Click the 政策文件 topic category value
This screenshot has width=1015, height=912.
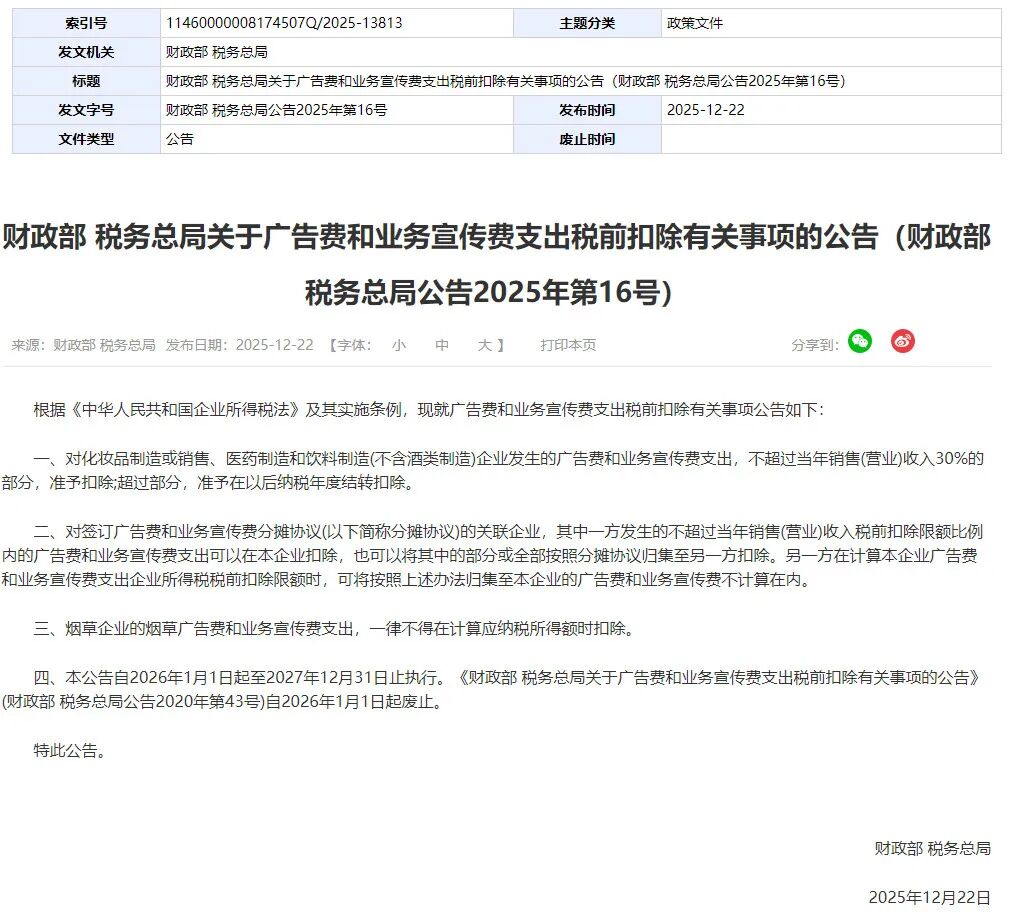[691, 22]
